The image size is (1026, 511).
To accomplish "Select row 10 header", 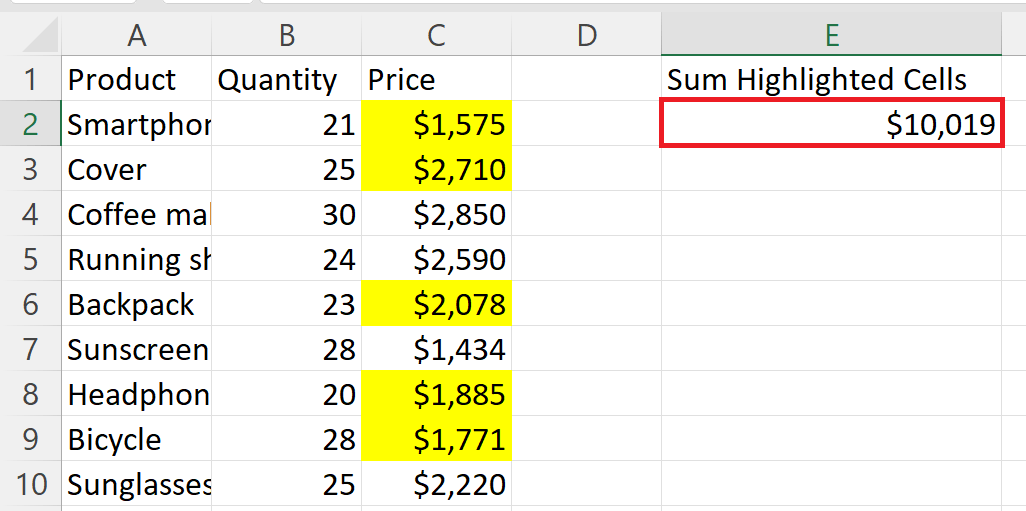I will 30,485.
